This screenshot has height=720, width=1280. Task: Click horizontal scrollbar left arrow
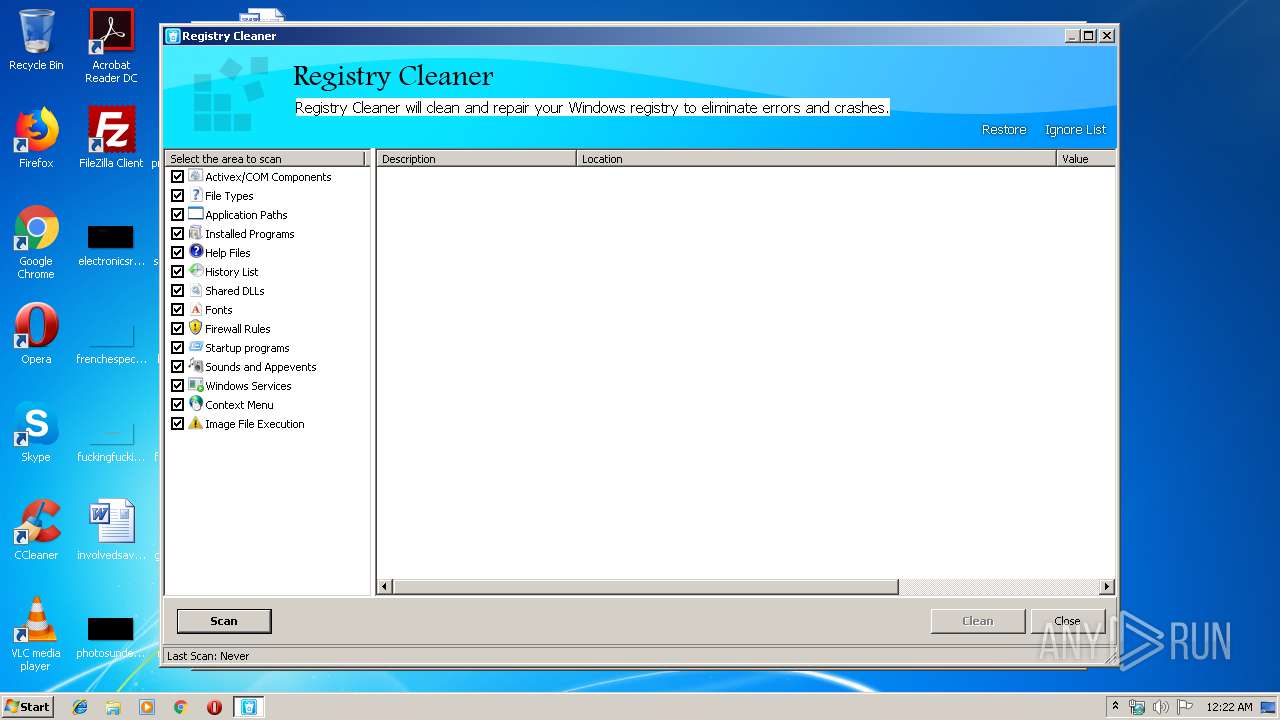(x=385, y=587)
